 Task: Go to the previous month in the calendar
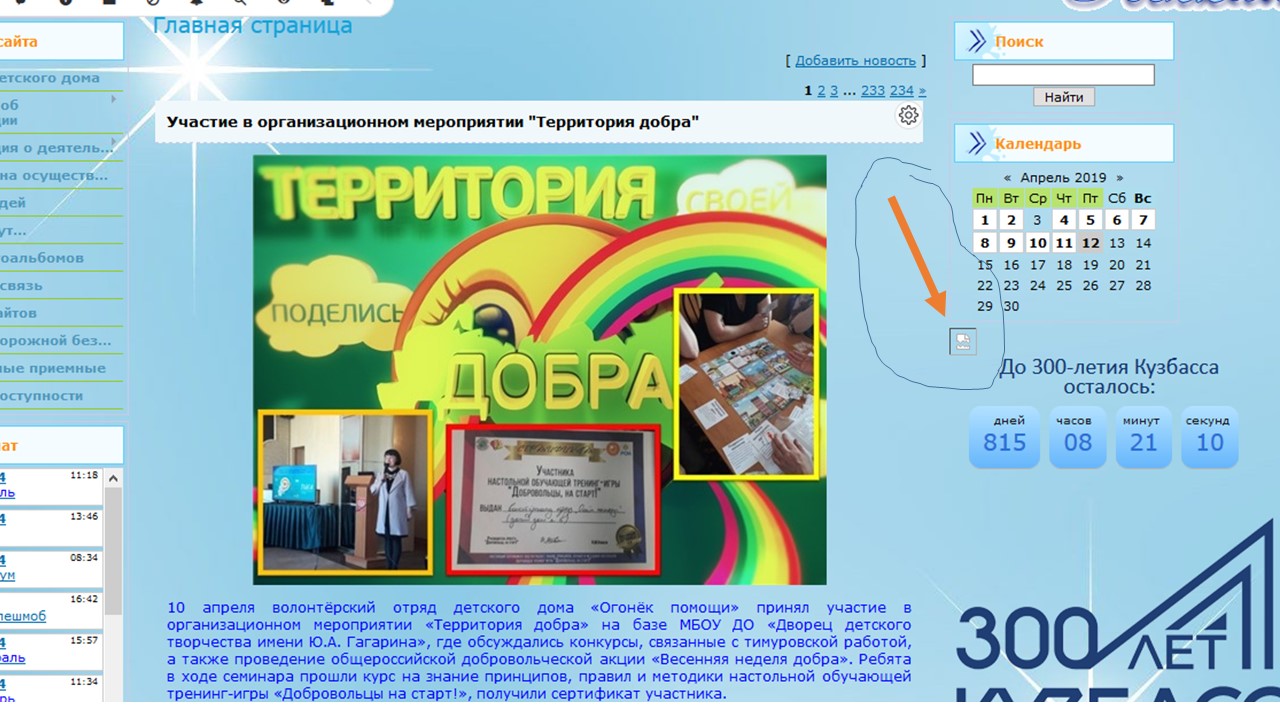[1007, 177]
